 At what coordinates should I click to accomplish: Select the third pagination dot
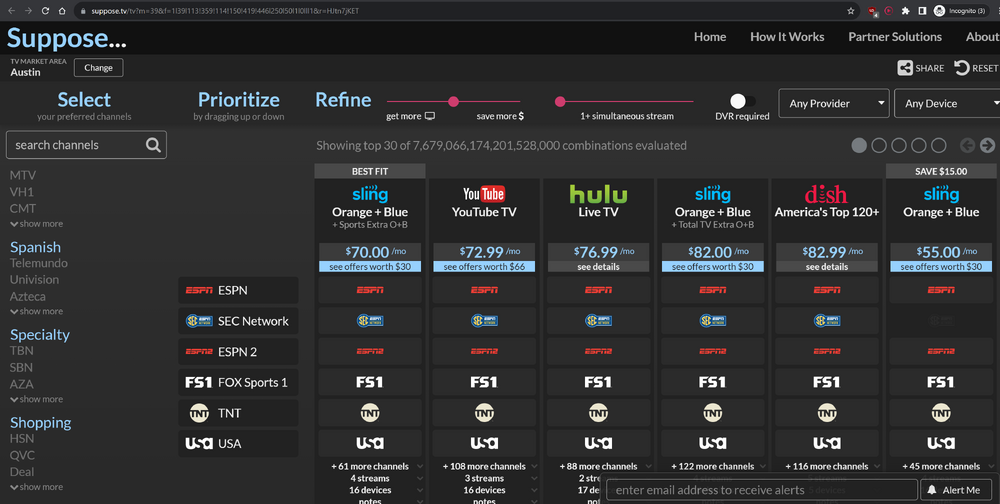(899, 145)
